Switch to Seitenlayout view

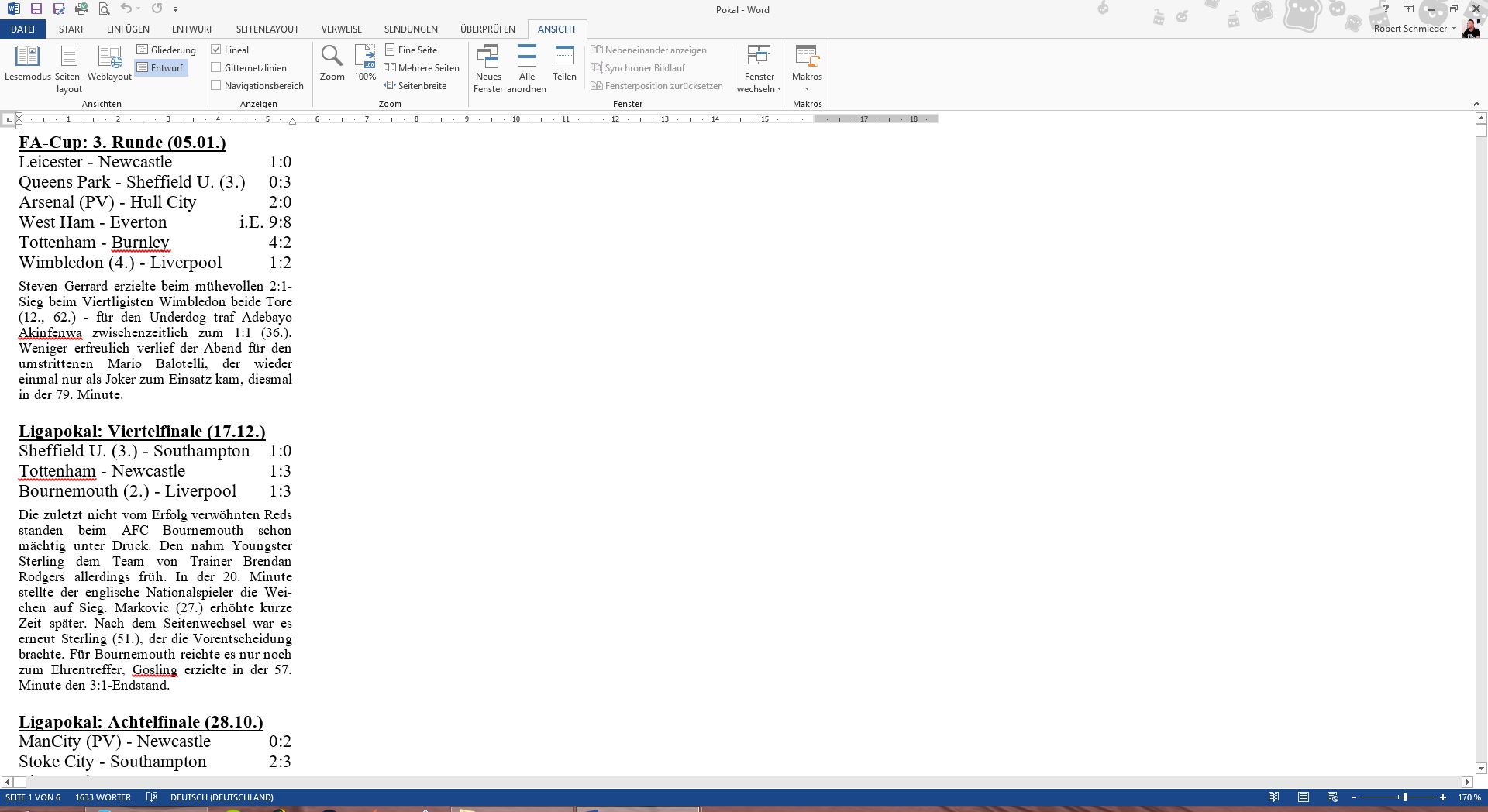click(69, 69)
